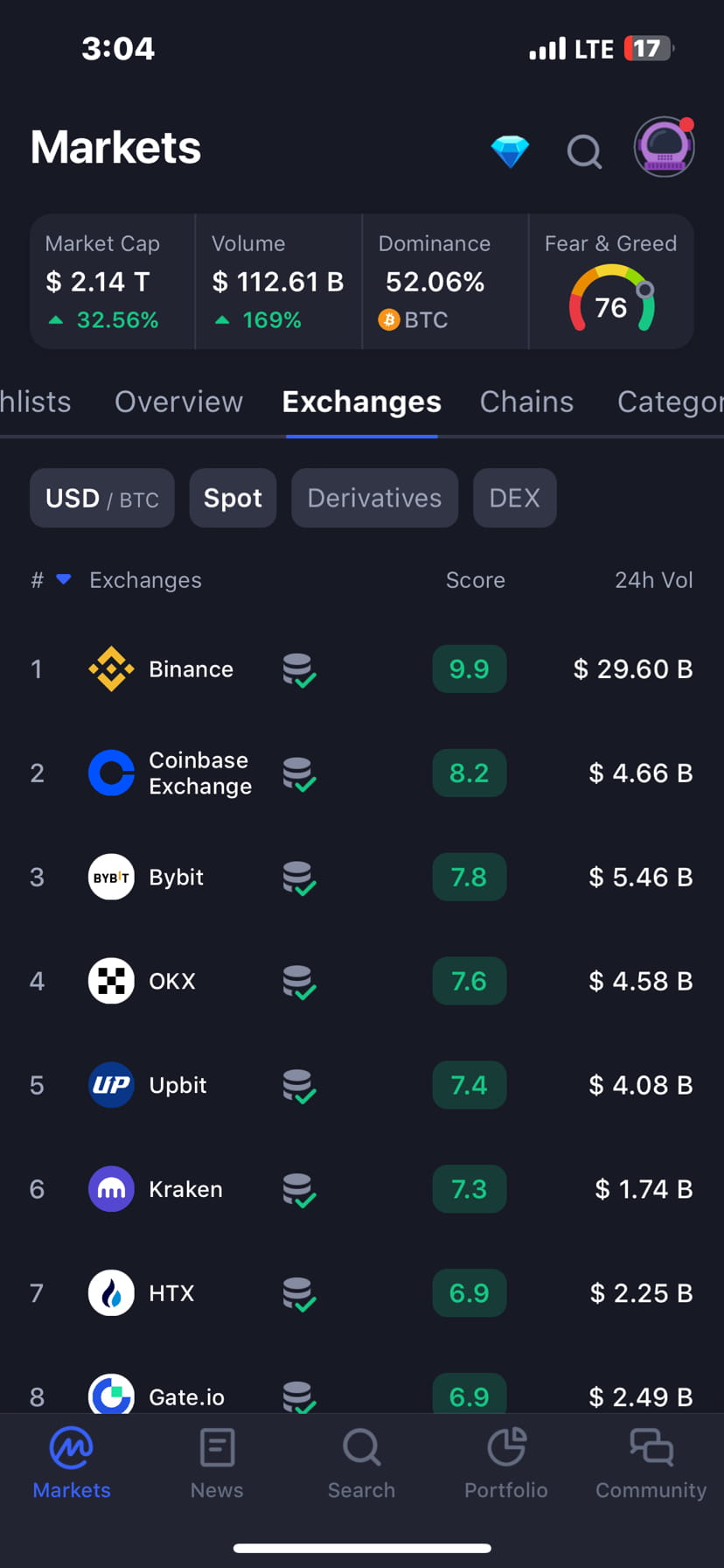Screen dimensions: 724x1568
Task: Tap the Fear & Greed gauge showing 76
Action: 610,299
